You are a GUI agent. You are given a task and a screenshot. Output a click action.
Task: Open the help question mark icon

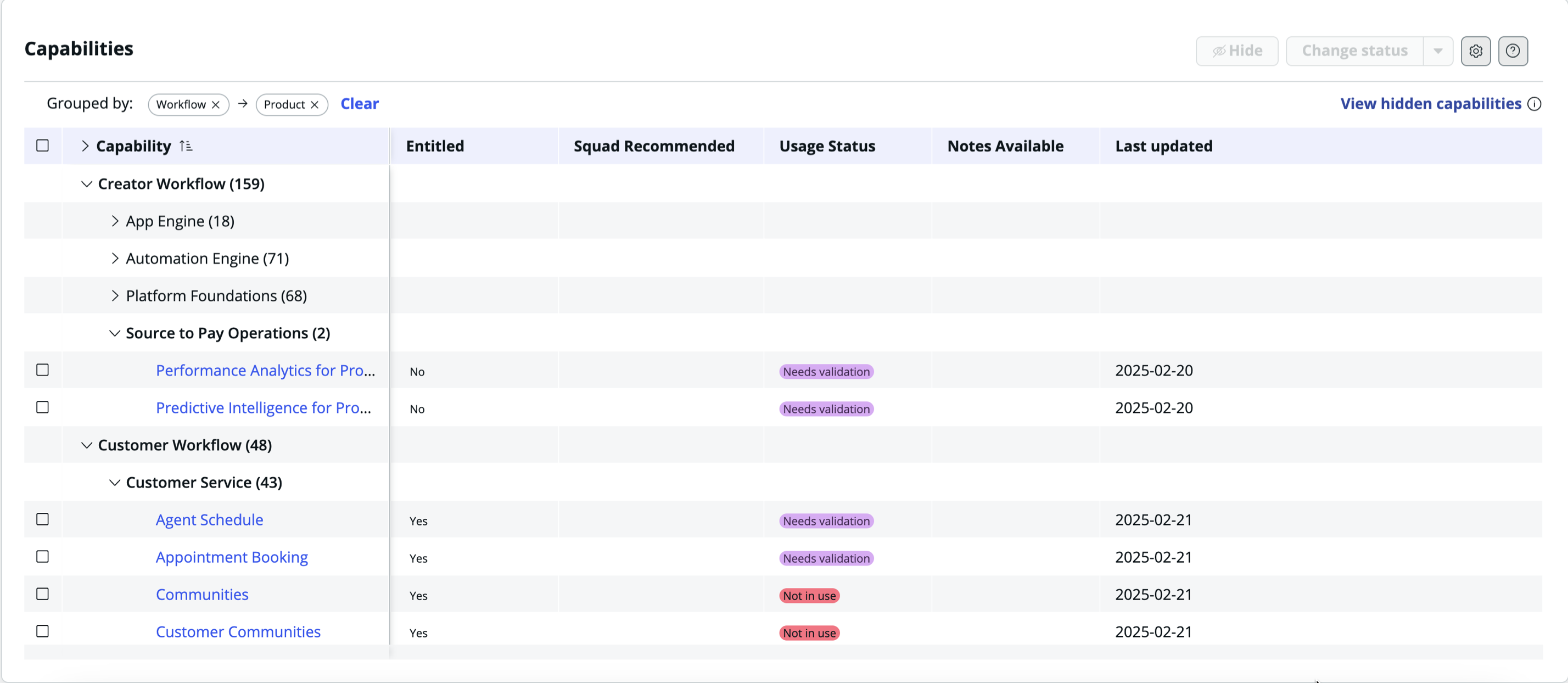1513,51
